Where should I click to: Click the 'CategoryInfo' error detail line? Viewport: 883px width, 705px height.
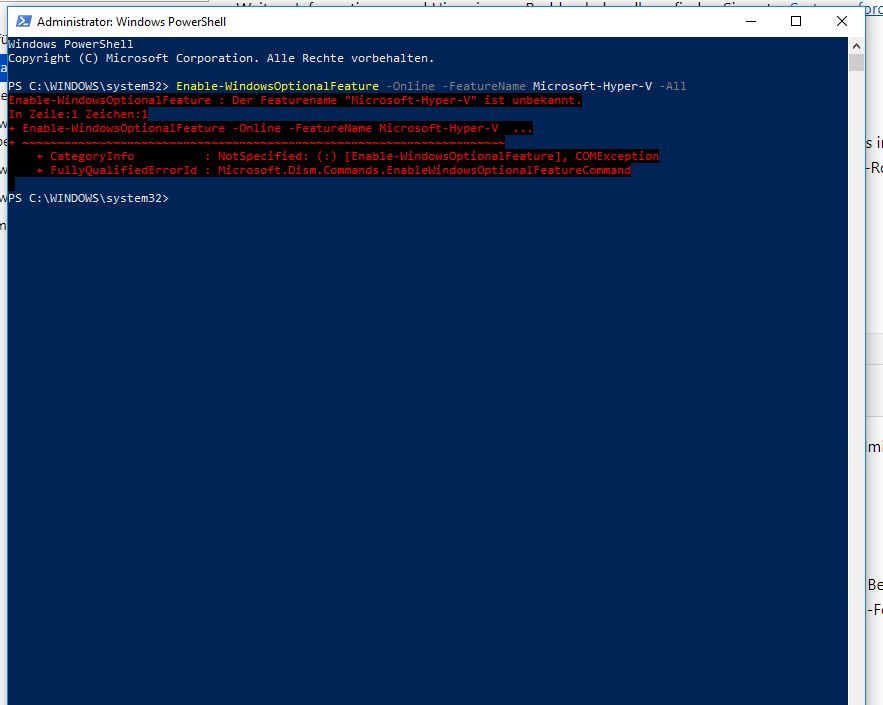click(x=347, y=156)
